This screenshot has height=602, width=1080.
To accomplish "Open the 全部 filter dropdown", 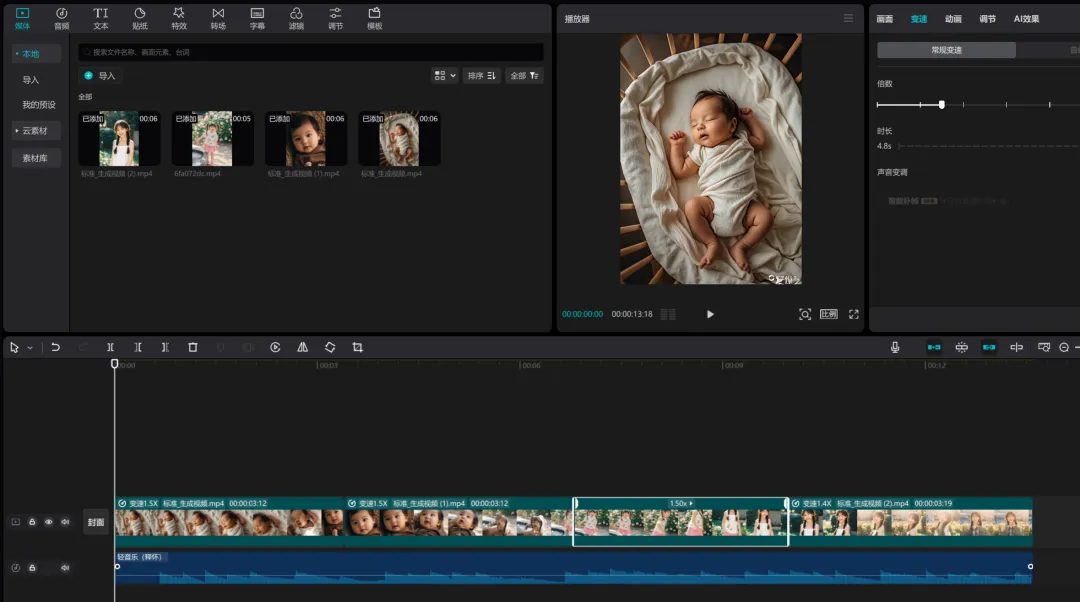I will 524,76.
